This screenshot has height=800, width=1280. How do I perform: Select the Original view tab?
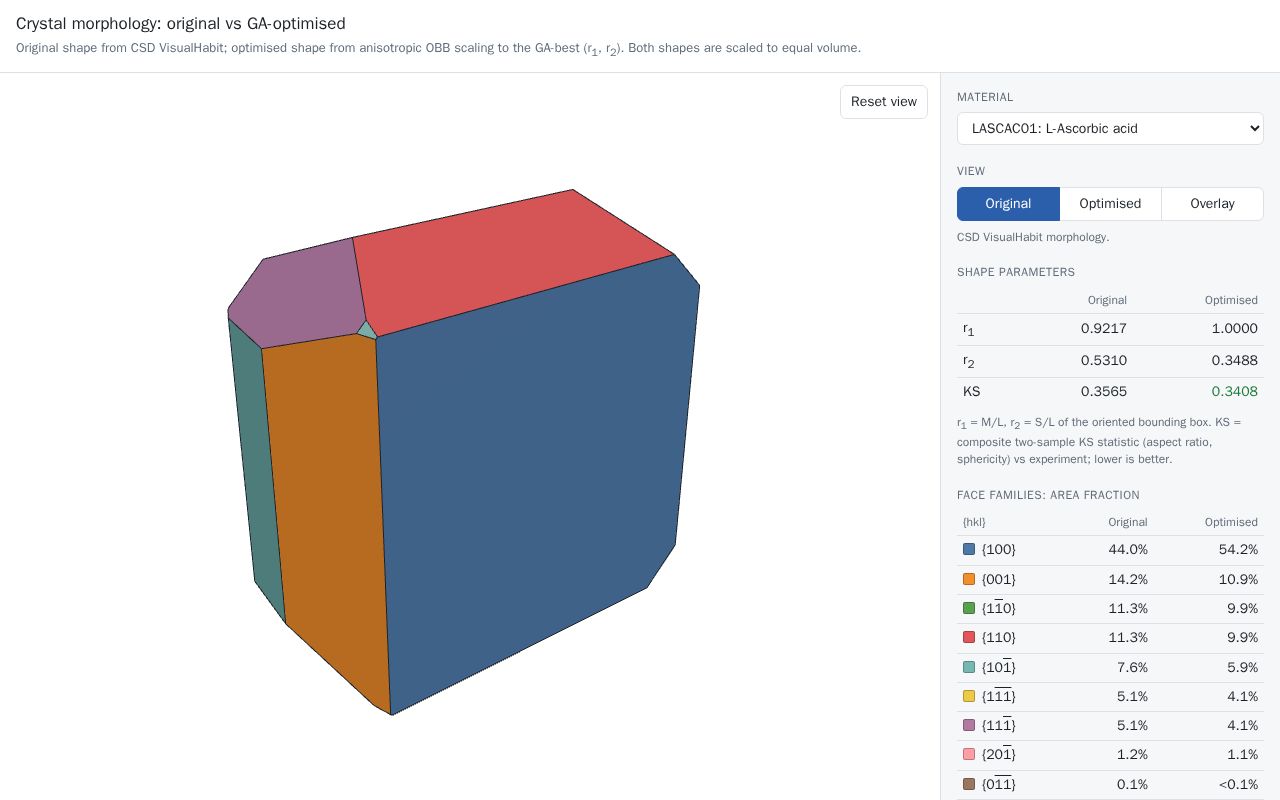click(x=1008, y=203)
